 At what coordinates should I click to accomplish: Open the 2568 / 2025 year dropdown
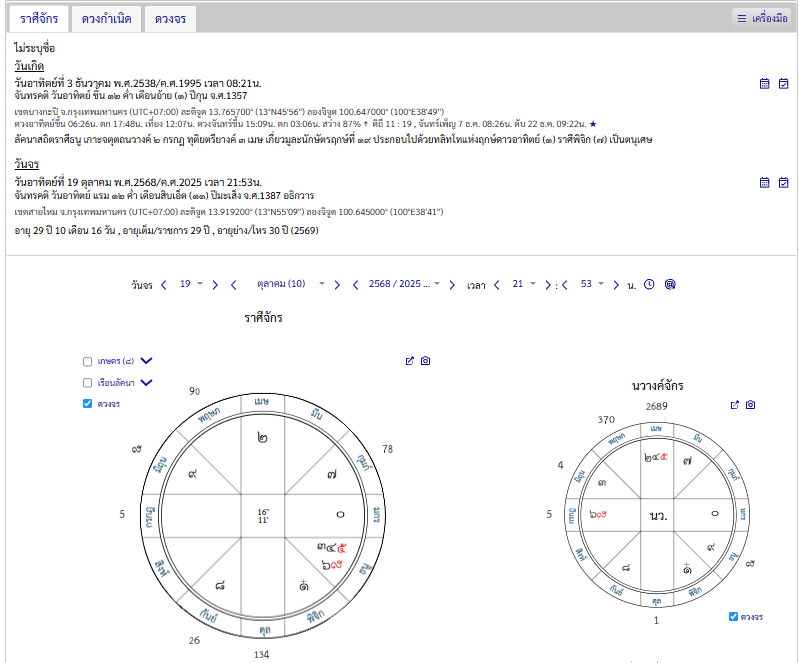pos(404,284)
